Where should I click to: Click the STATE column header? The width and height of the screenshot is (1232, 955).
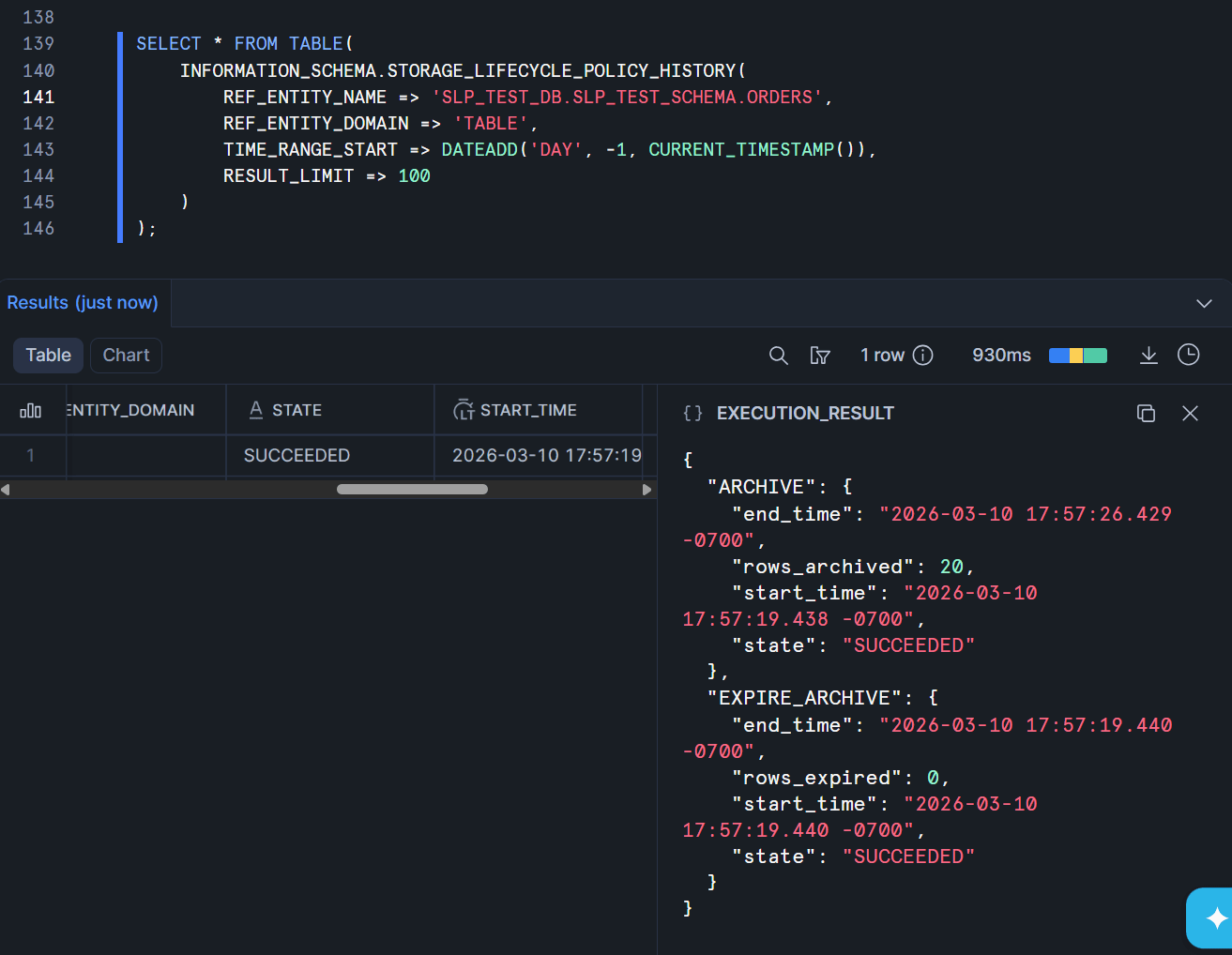297,411
